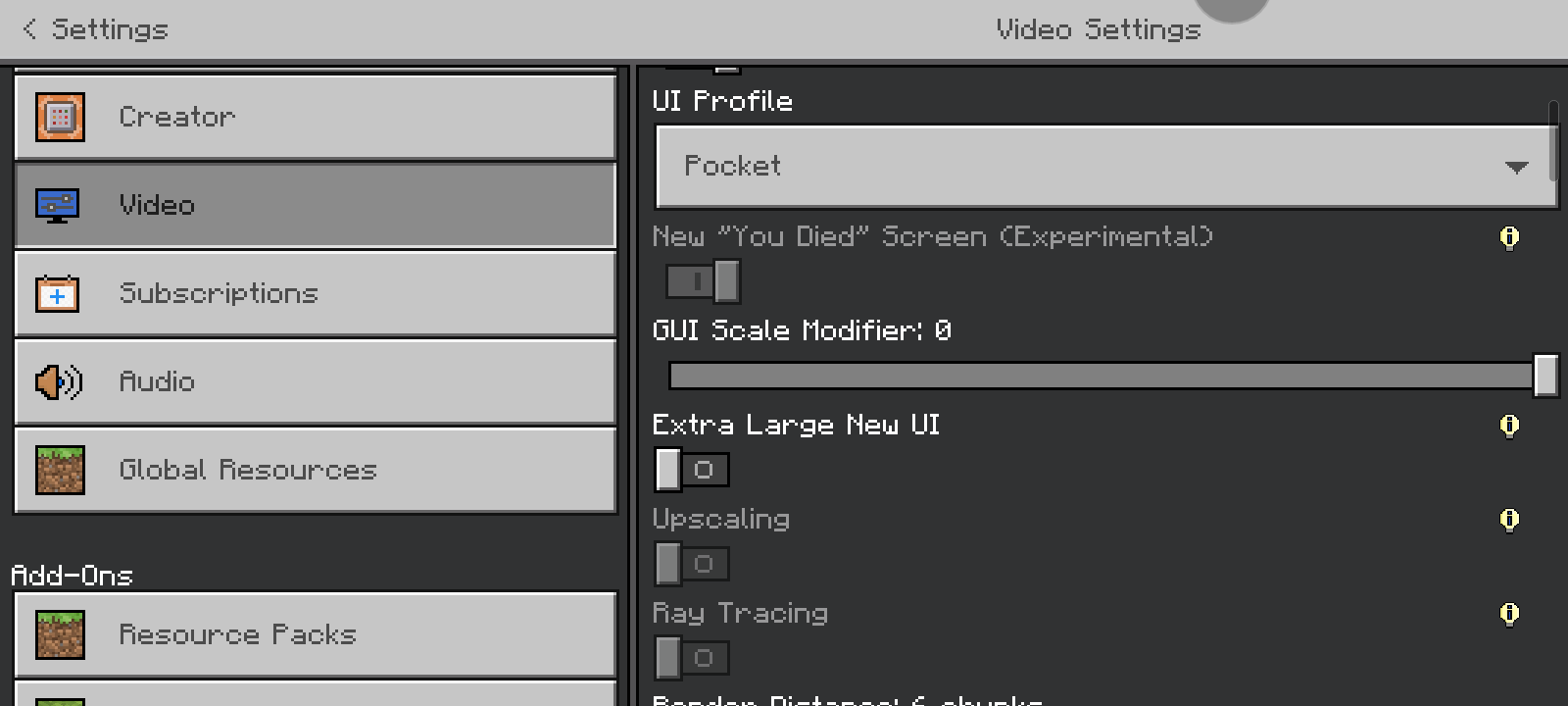
Task: Go back to Settings
Action: (x=95, y=29)
